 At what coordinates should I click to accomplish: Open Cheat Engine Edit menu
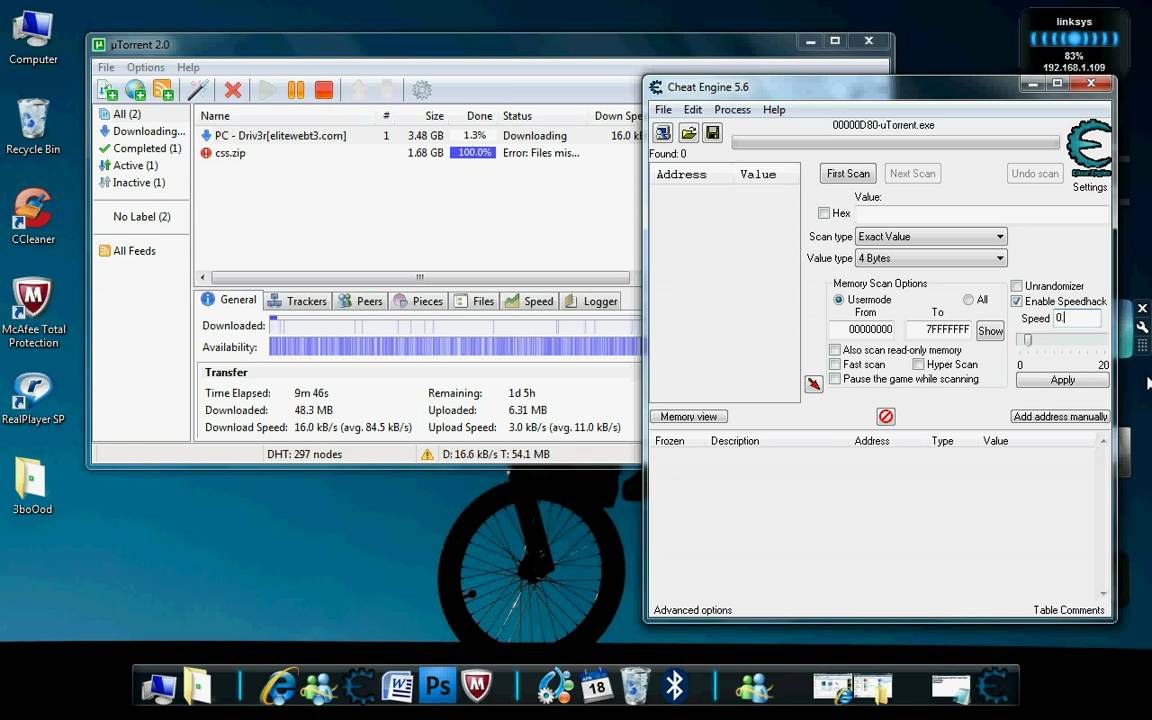coord(693,109)
